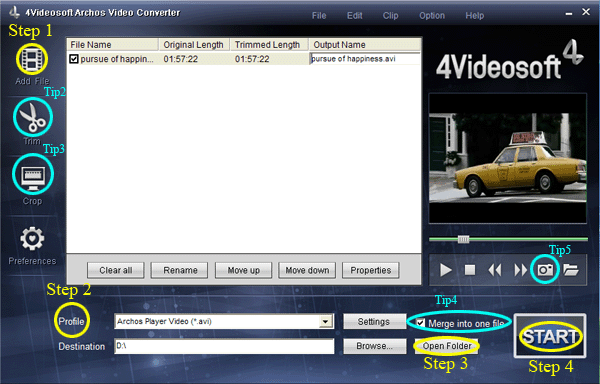Screen dimensions: 600x384
Task: Click the Rename button
Action: click(180, 270)
